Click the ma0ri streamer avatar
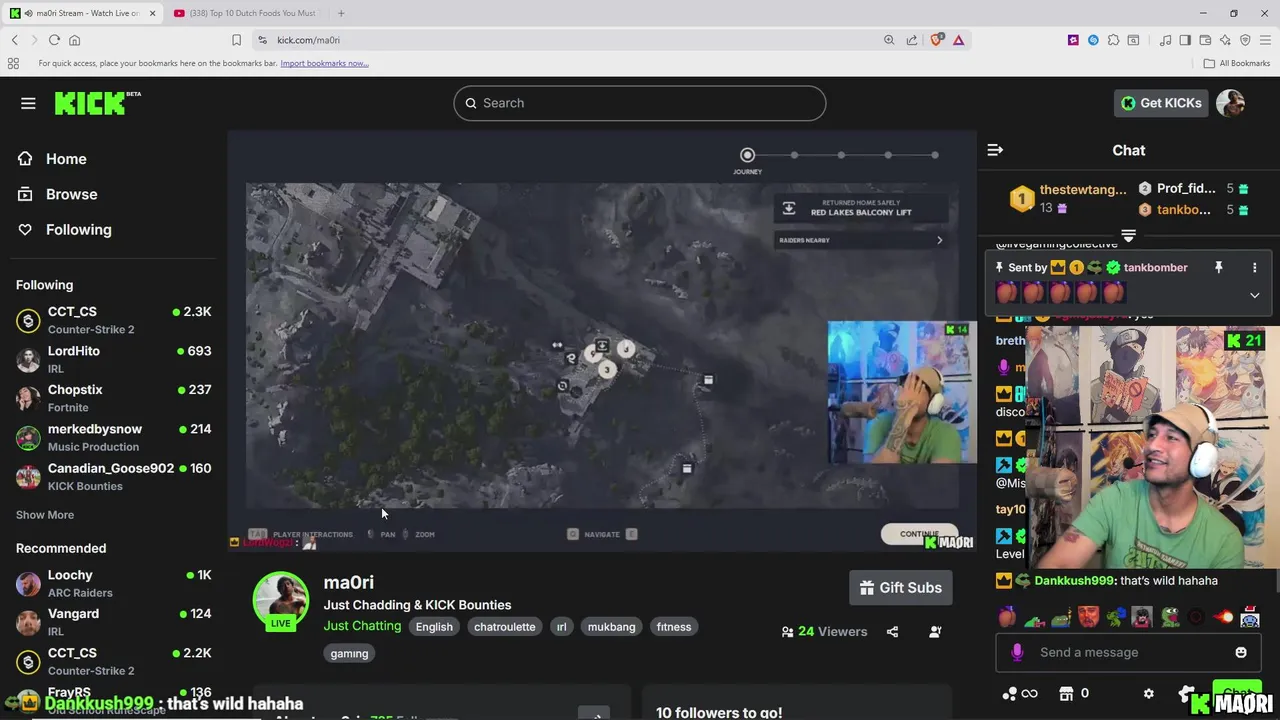The width and height of the screenshot is (1280, 720). (x=280, y=598)
